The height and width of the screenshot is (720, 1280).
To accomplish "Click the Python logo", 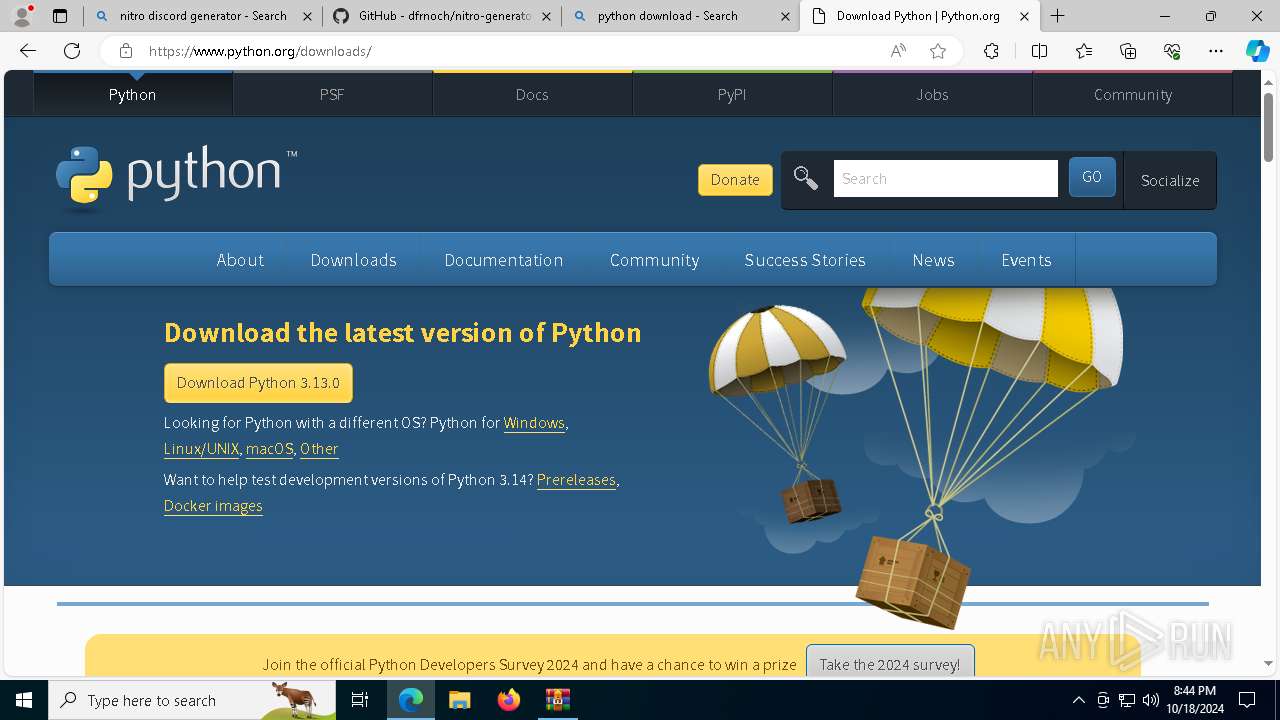I will point(176,177).
